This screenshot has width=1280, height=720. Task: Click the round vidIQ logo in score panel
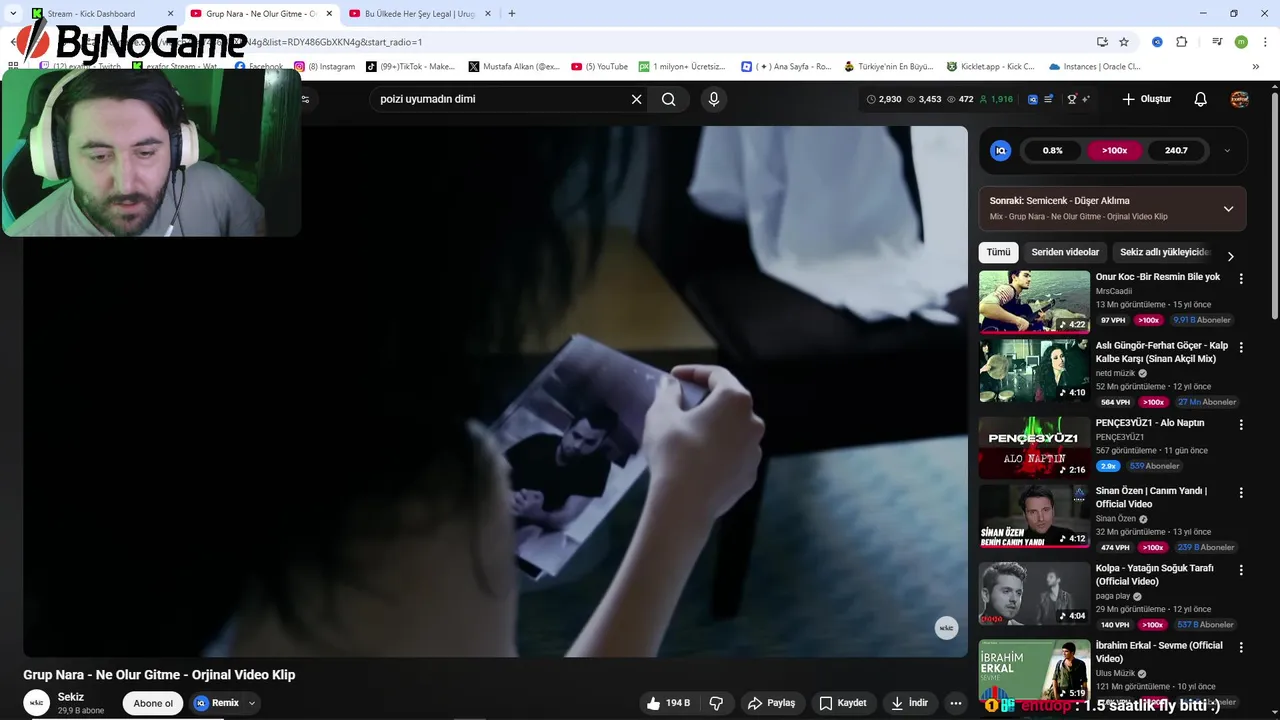tap(1000, 150)
